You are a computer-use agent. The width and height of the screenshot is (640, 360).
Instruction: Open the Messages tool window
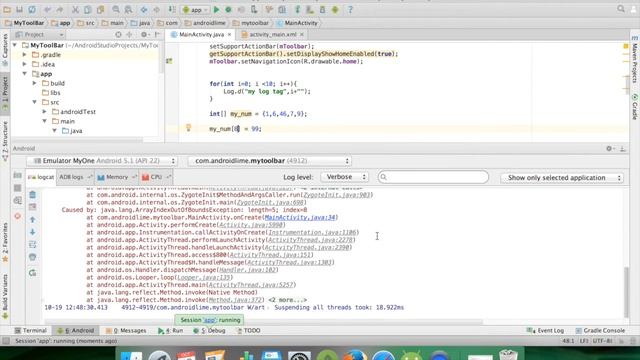pos(126,331)
